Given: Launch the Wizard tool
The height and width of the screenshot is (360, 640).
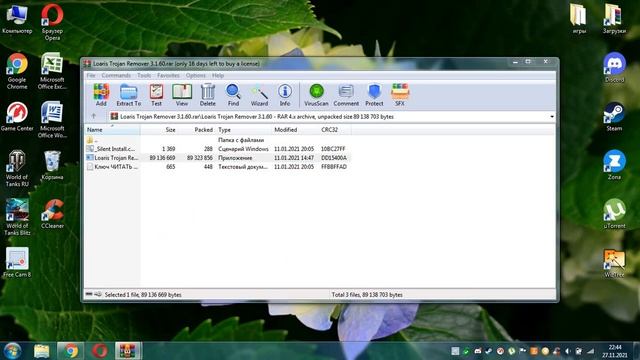Looking at the screenshot, I should click(x=259, y=95).
